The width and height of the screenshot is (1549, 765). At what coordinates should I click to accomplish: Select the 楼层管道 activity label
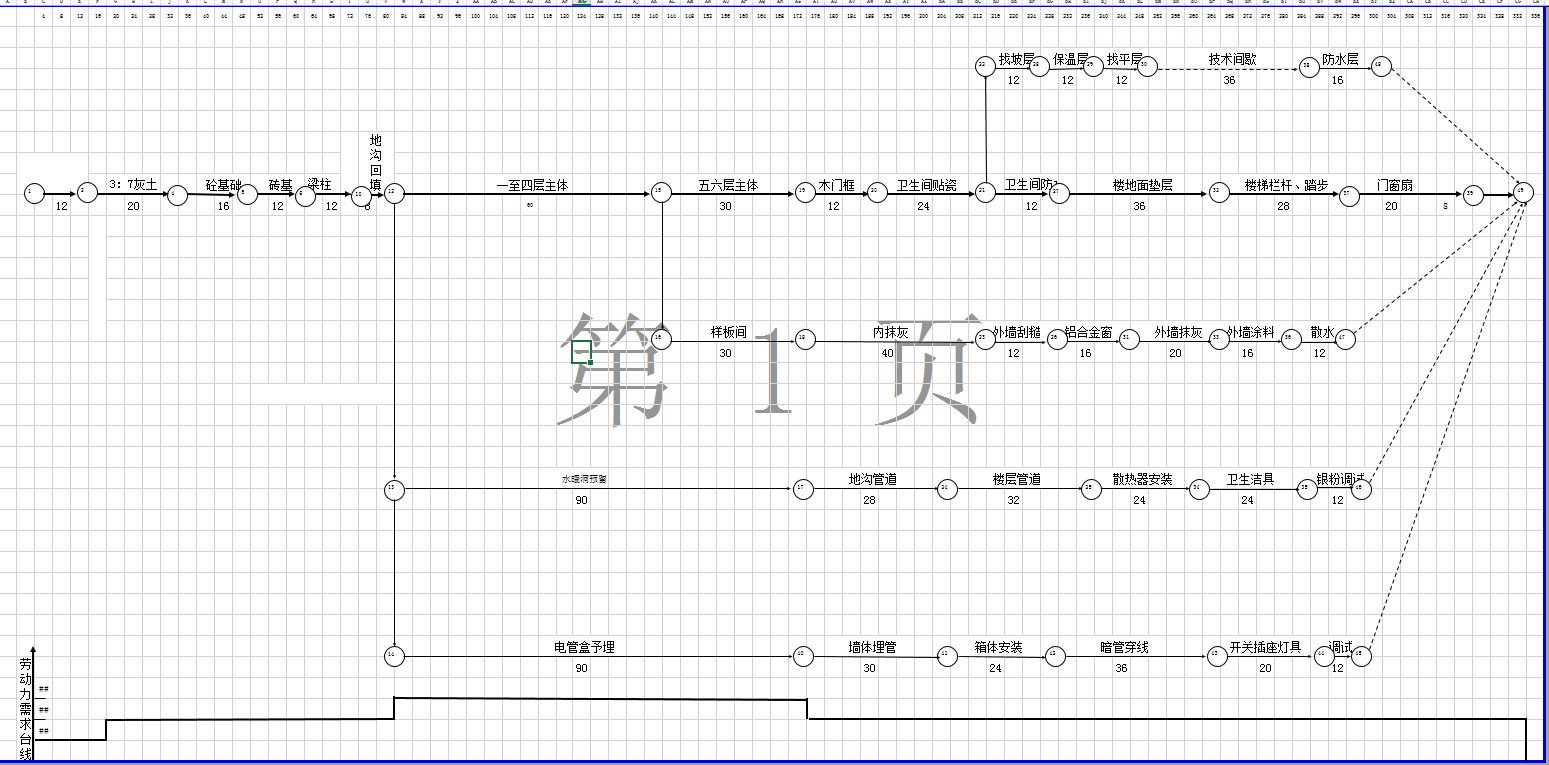[x=1016, y=480]
